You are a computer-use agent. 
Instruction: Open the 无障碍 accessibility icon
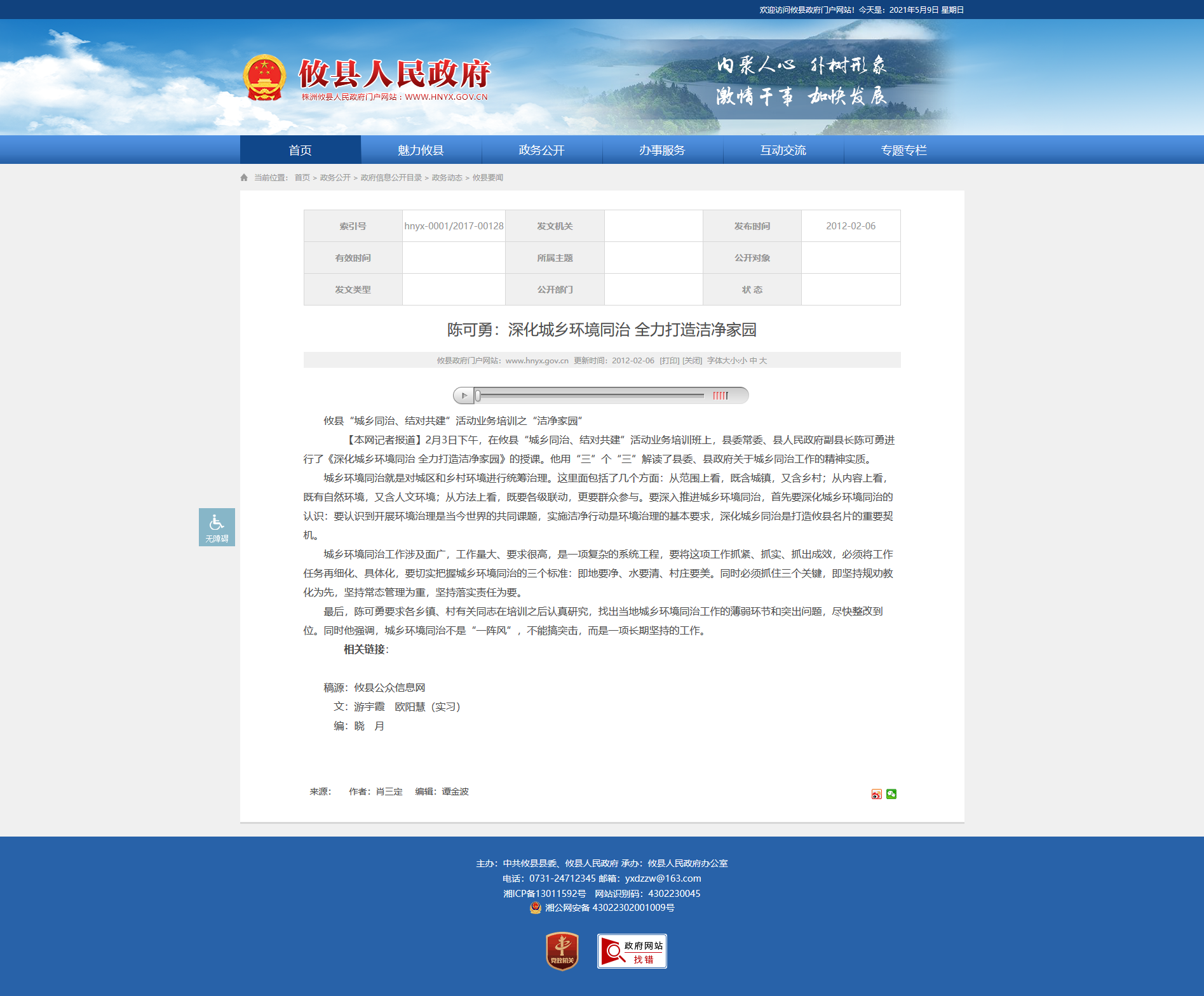217,527
